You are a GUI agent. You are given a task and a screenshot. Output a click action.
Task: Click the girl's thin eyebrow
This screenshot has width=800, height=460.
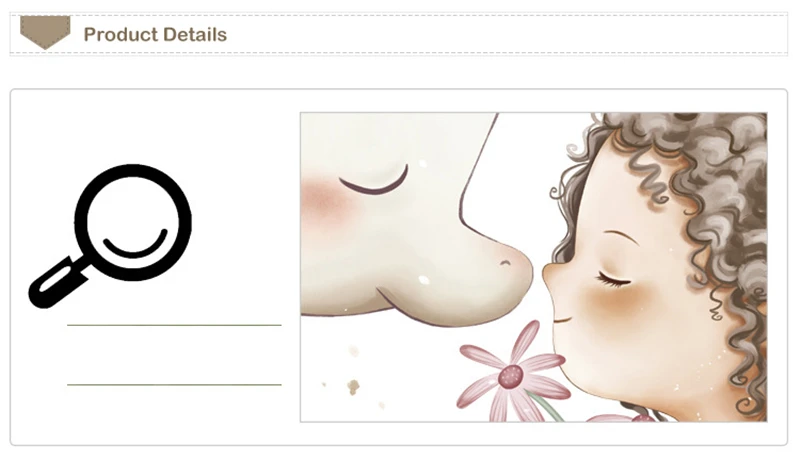(x=618, y=237)
